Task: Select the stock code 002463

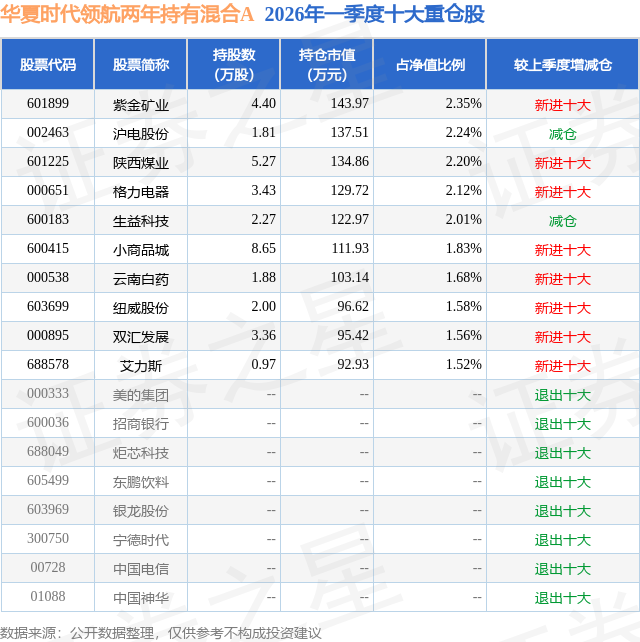Action: point(48,132)
